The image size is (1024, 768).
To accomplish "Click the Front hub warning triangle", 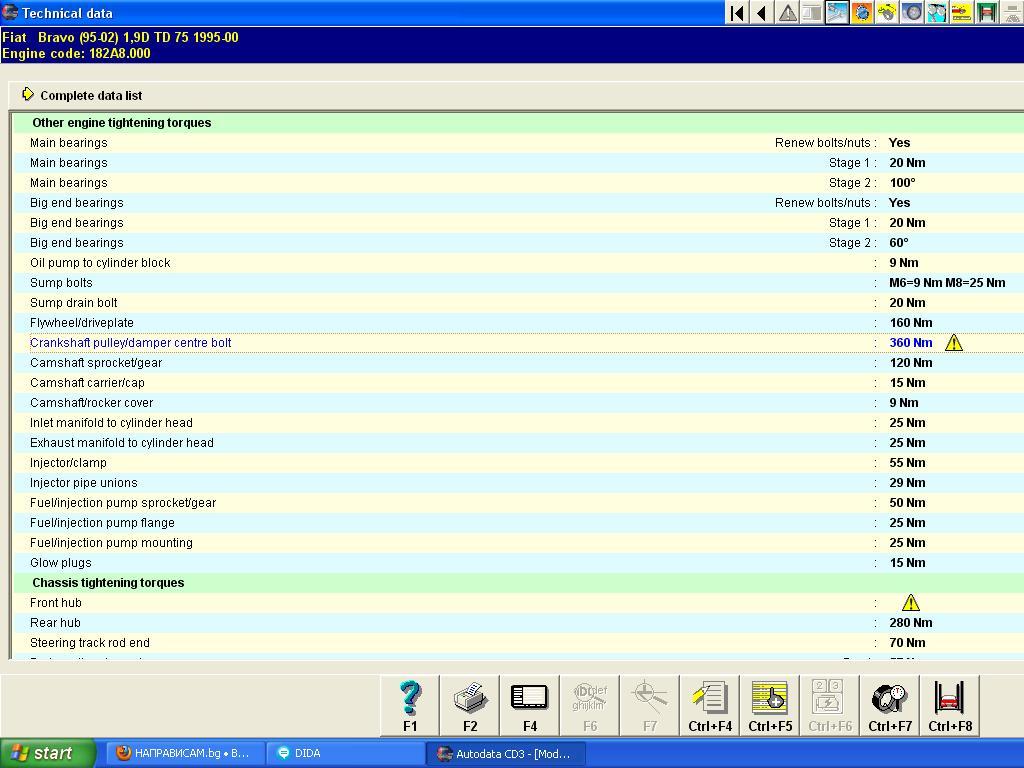I will [x=910, y=603].
